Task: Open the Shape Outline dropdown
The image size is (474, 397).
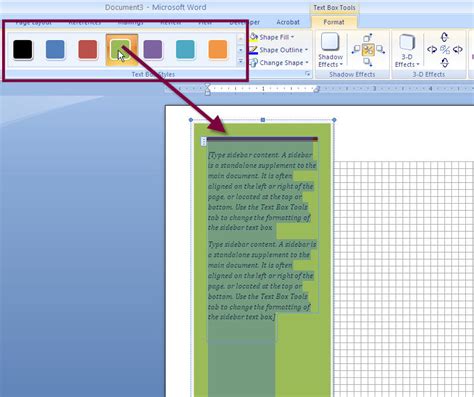Action: pos(279,50)
